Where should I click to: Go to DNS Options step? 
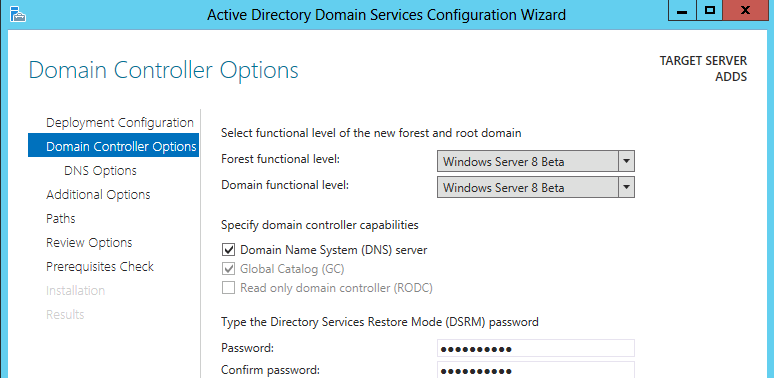[100, 171]
